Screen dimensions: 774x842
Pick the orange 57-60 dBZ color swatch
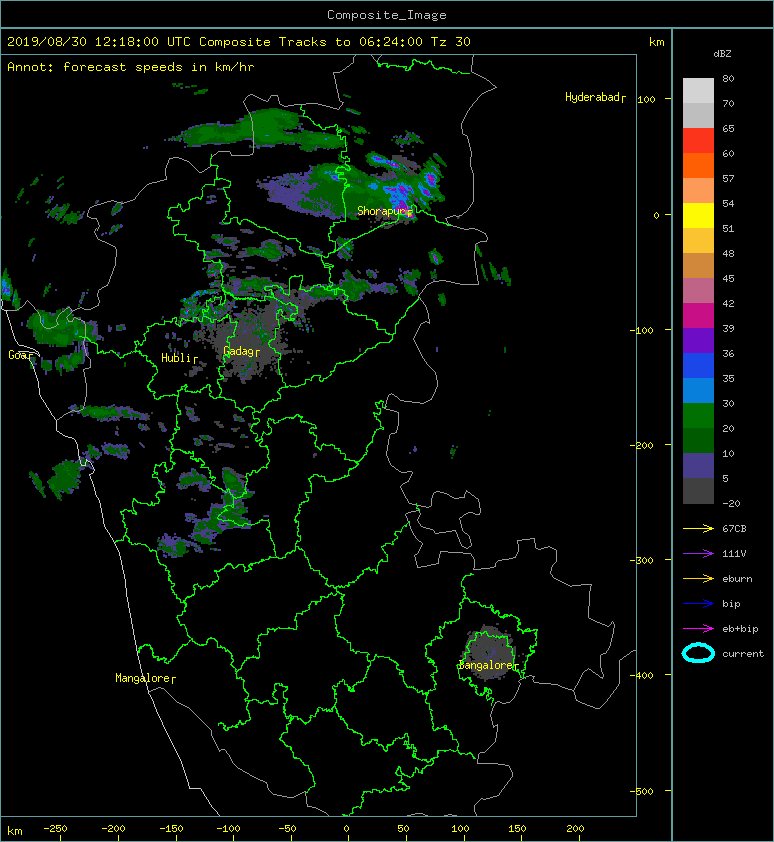[698, 166]
